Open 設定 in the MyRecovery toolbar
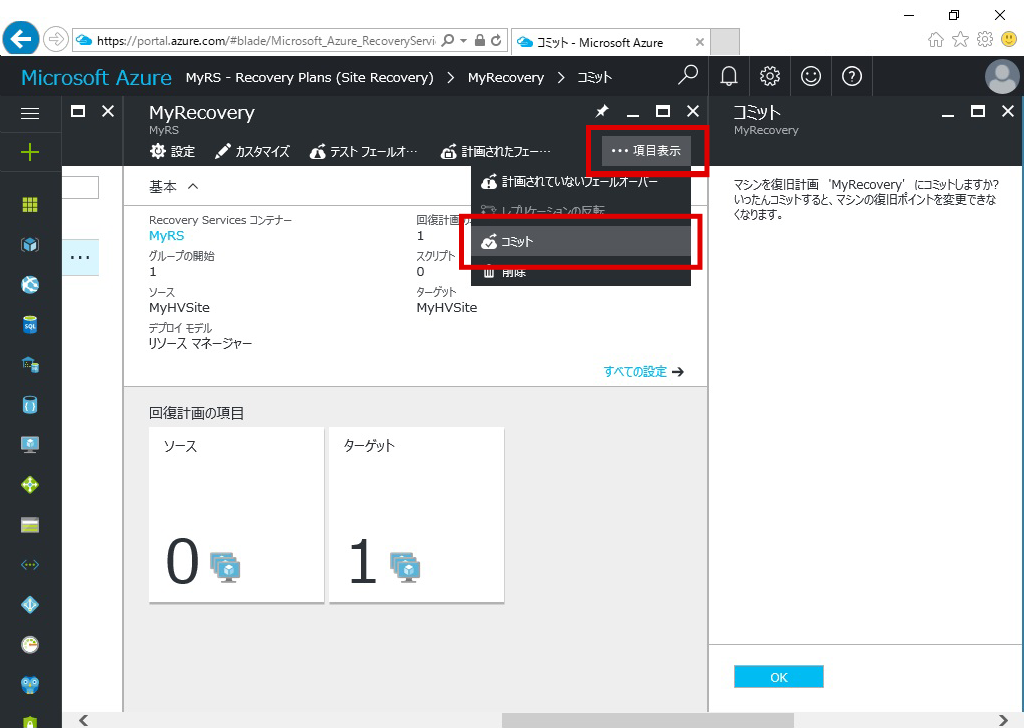Image resolution: width=1024 pixels, height=728 pixels. tap(172, 151)
